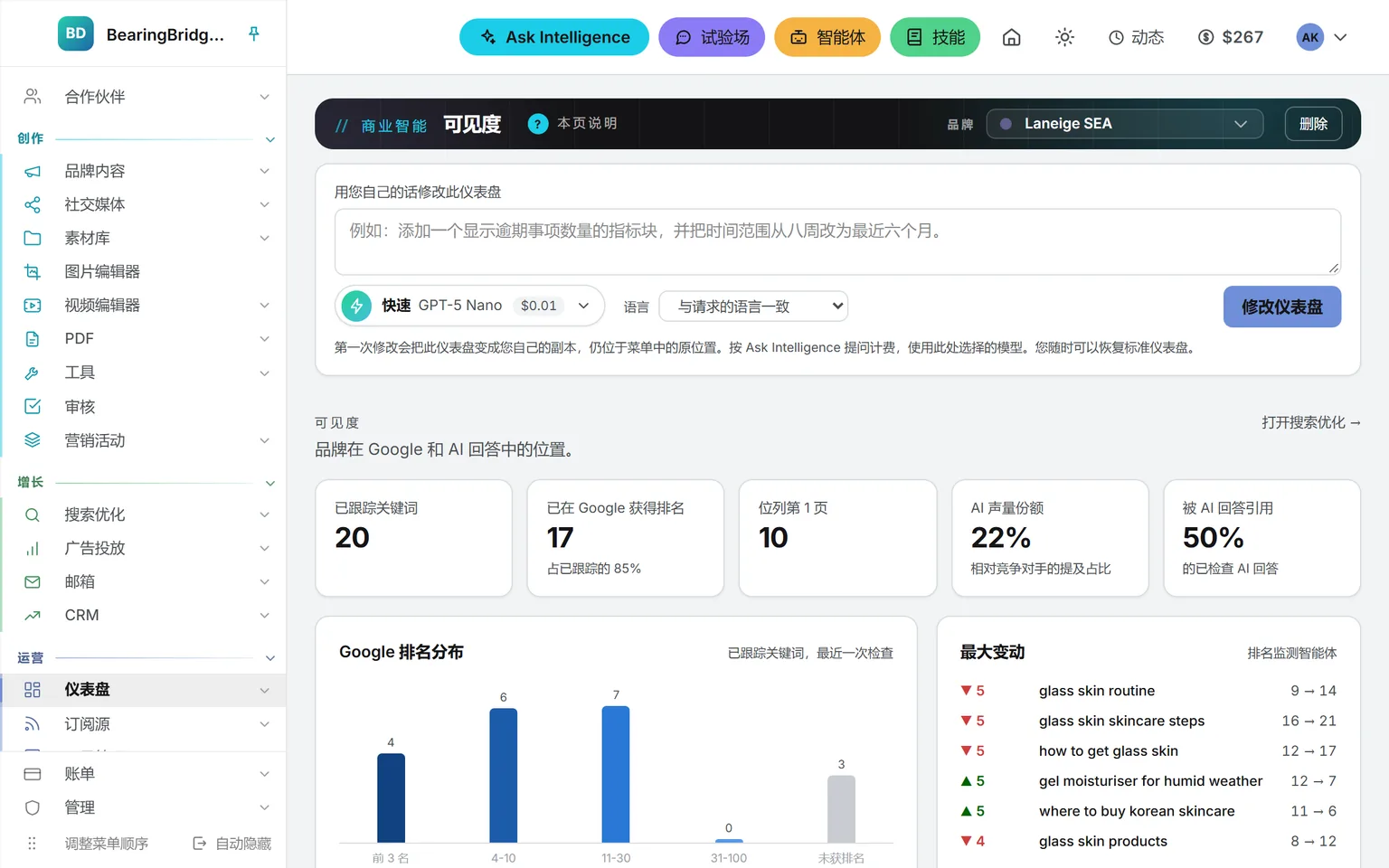Toggle 自动隐藏 for the sidebar
The height and width of the screenshot is (868, 1389).
coord(232,844)
